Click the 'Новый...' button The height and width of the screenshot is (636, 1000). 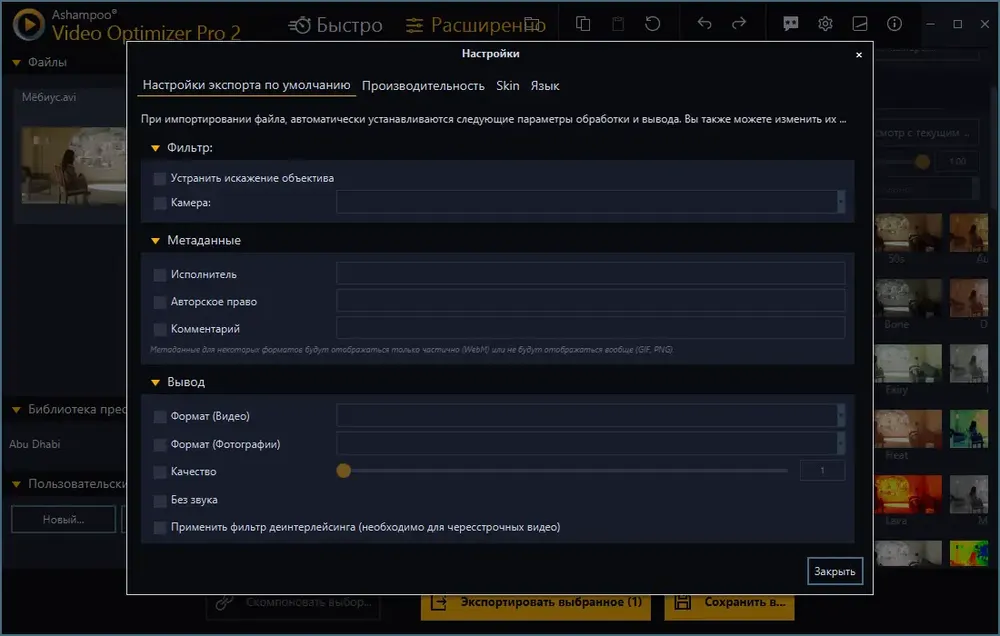(64, 519)
